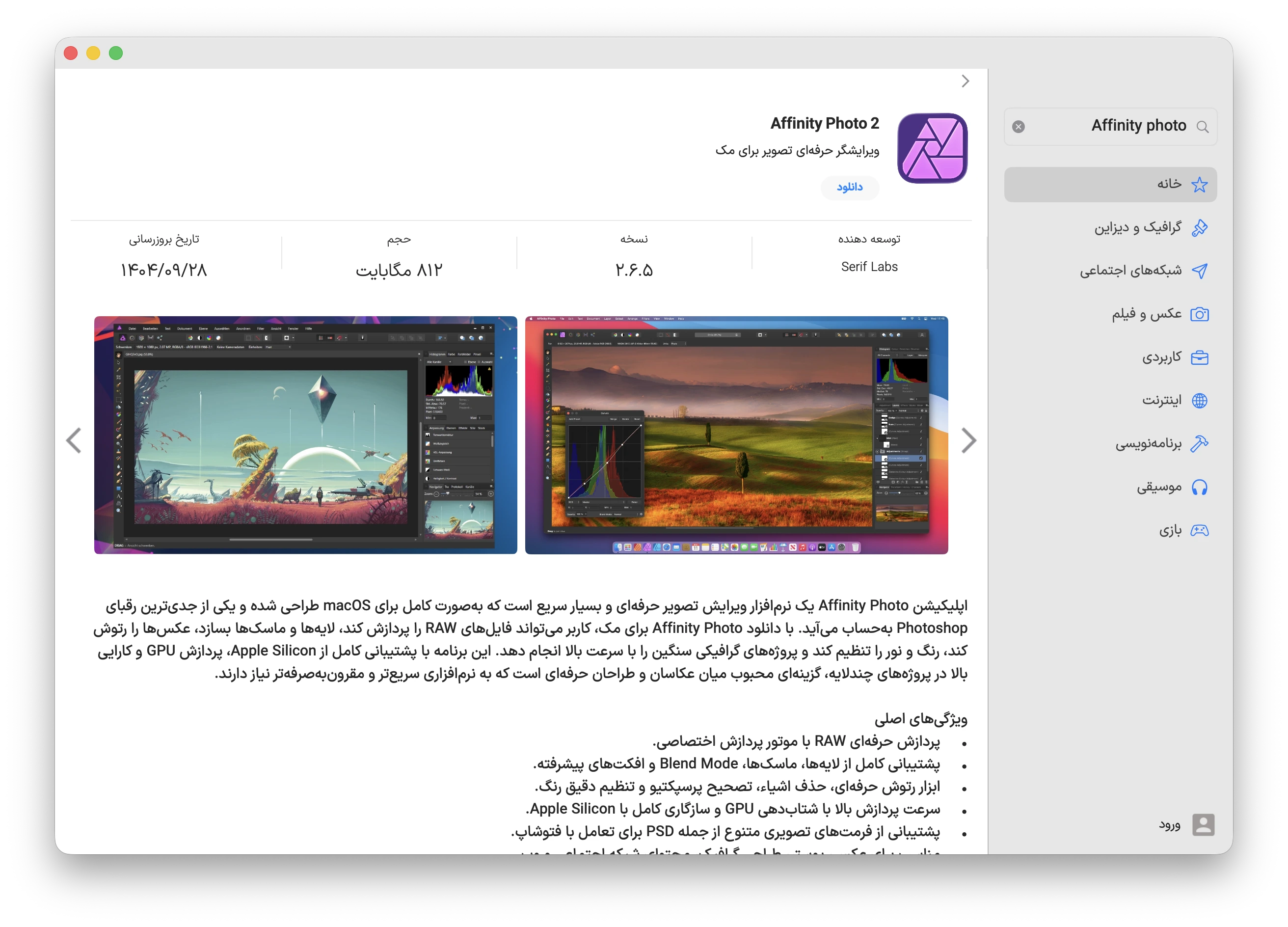
Task: Open the headphones icon for موسیقی
Action: pyautogui.click(x=1201, y=487)
